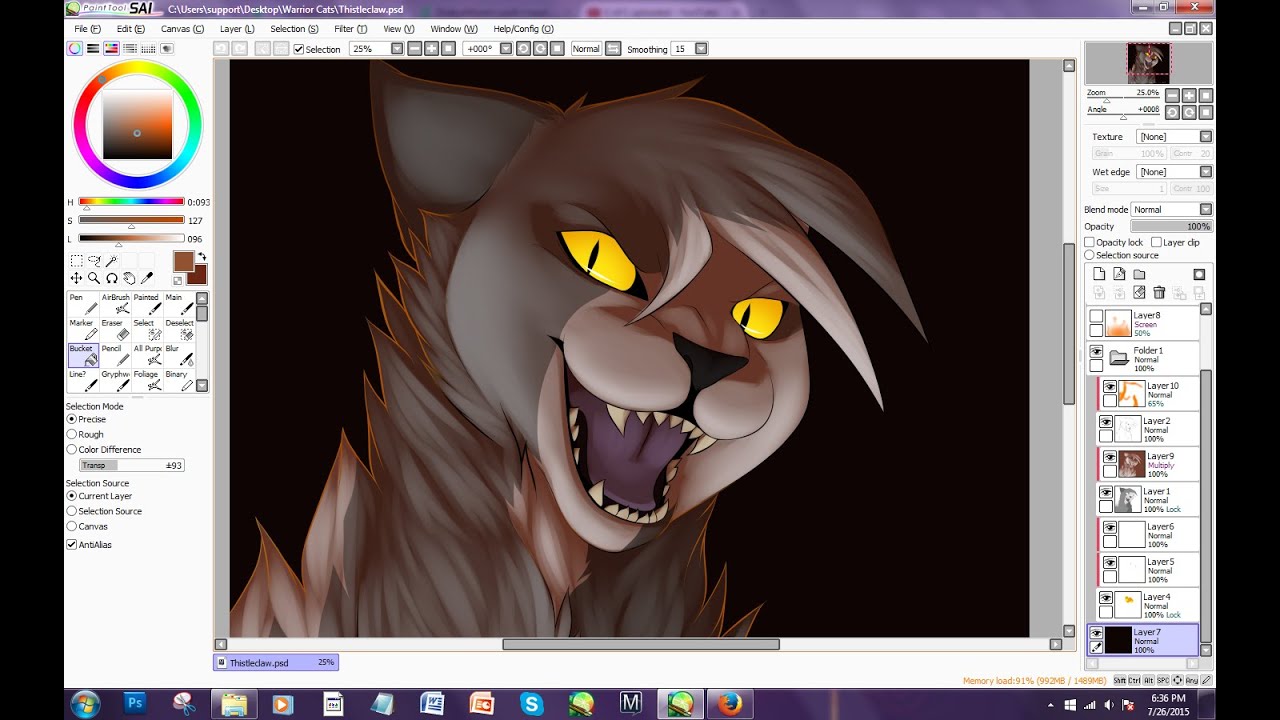Open the Canvas menu

[x=182, y=29]
